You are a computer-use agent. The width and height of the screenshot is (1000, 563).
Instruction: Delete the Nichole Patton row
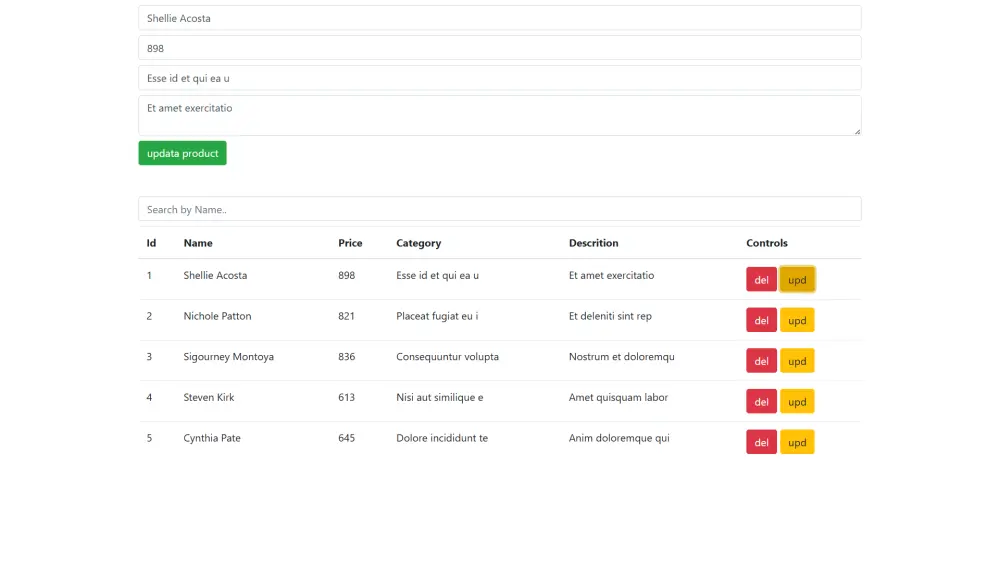click(x=761, y=320)
